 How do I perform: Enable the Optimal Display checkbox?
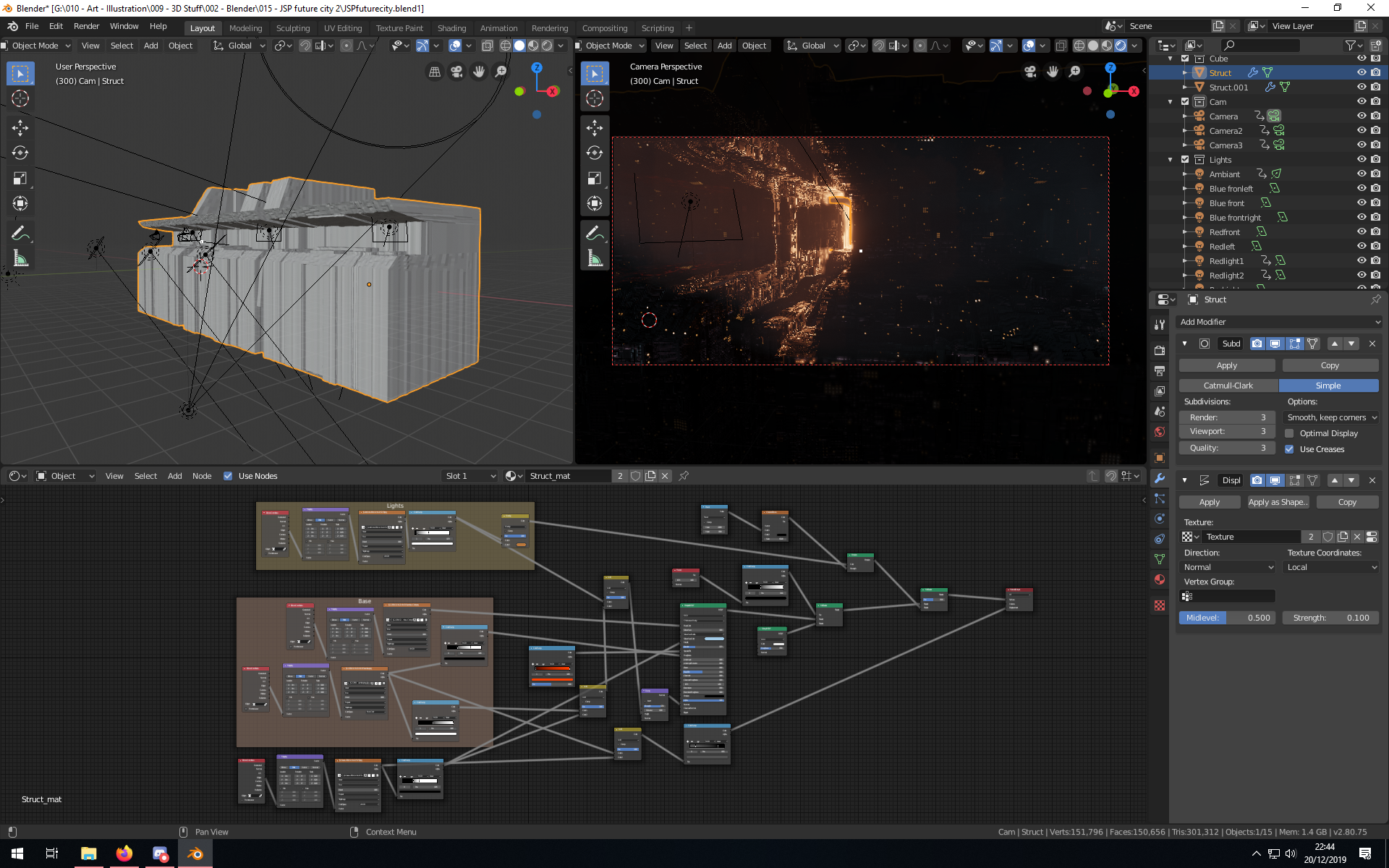pos(1289,433)
